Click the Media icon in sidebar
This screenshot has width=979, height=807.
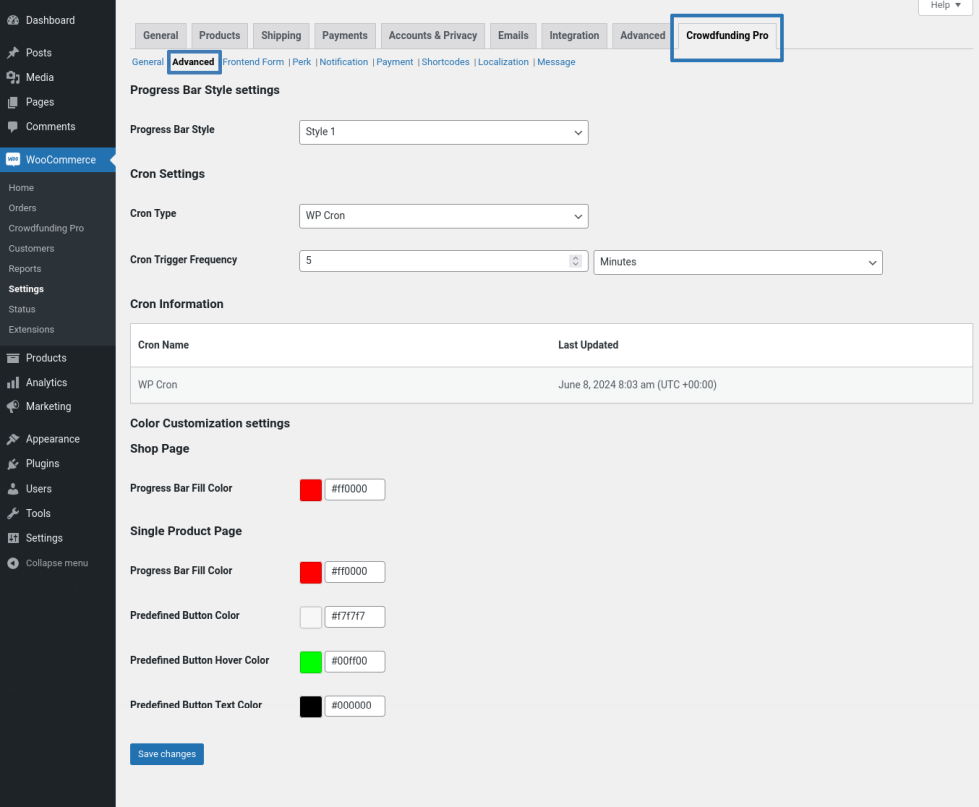pyautogui.click(x=13, y=77)
